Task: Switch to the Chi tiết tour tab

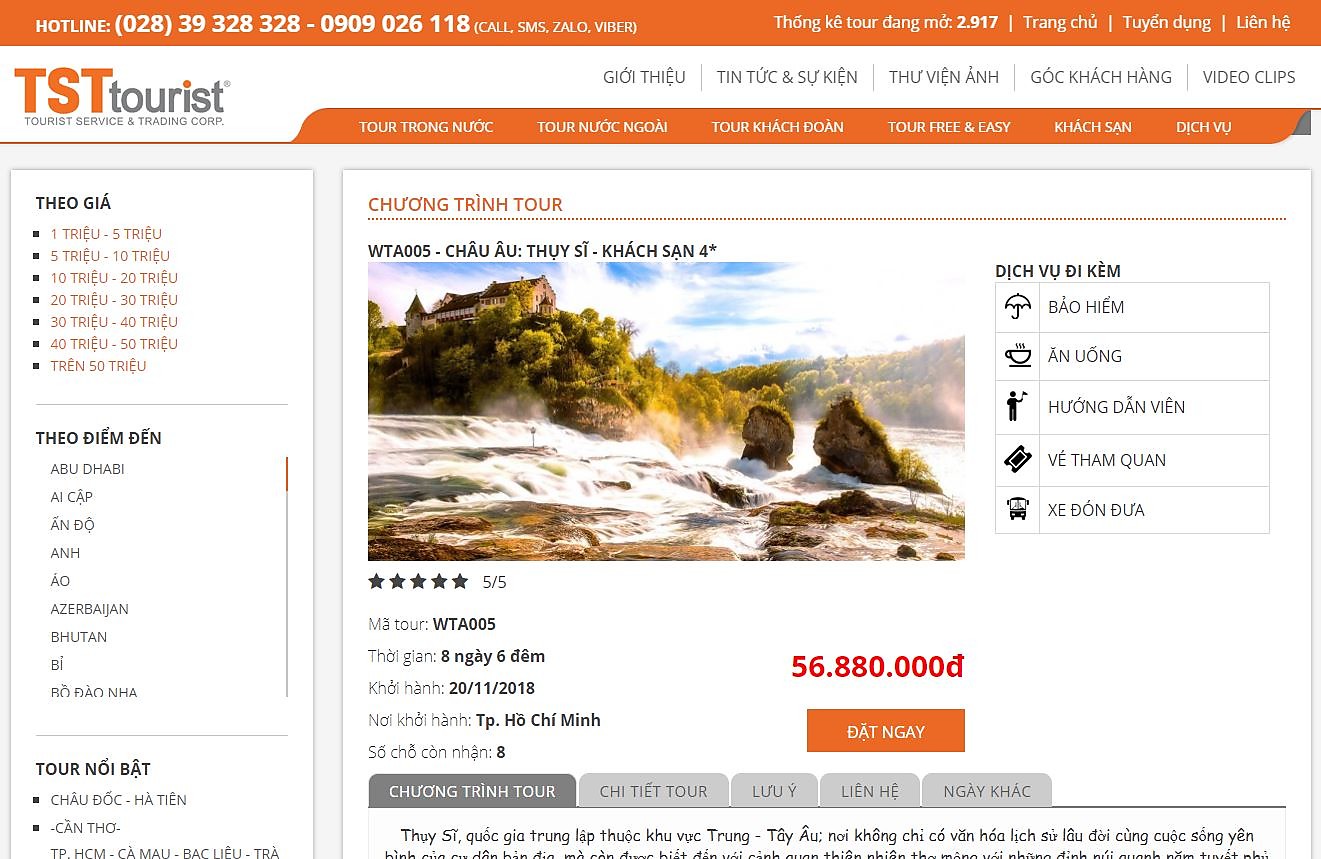Action: click(x=653, y=791)
